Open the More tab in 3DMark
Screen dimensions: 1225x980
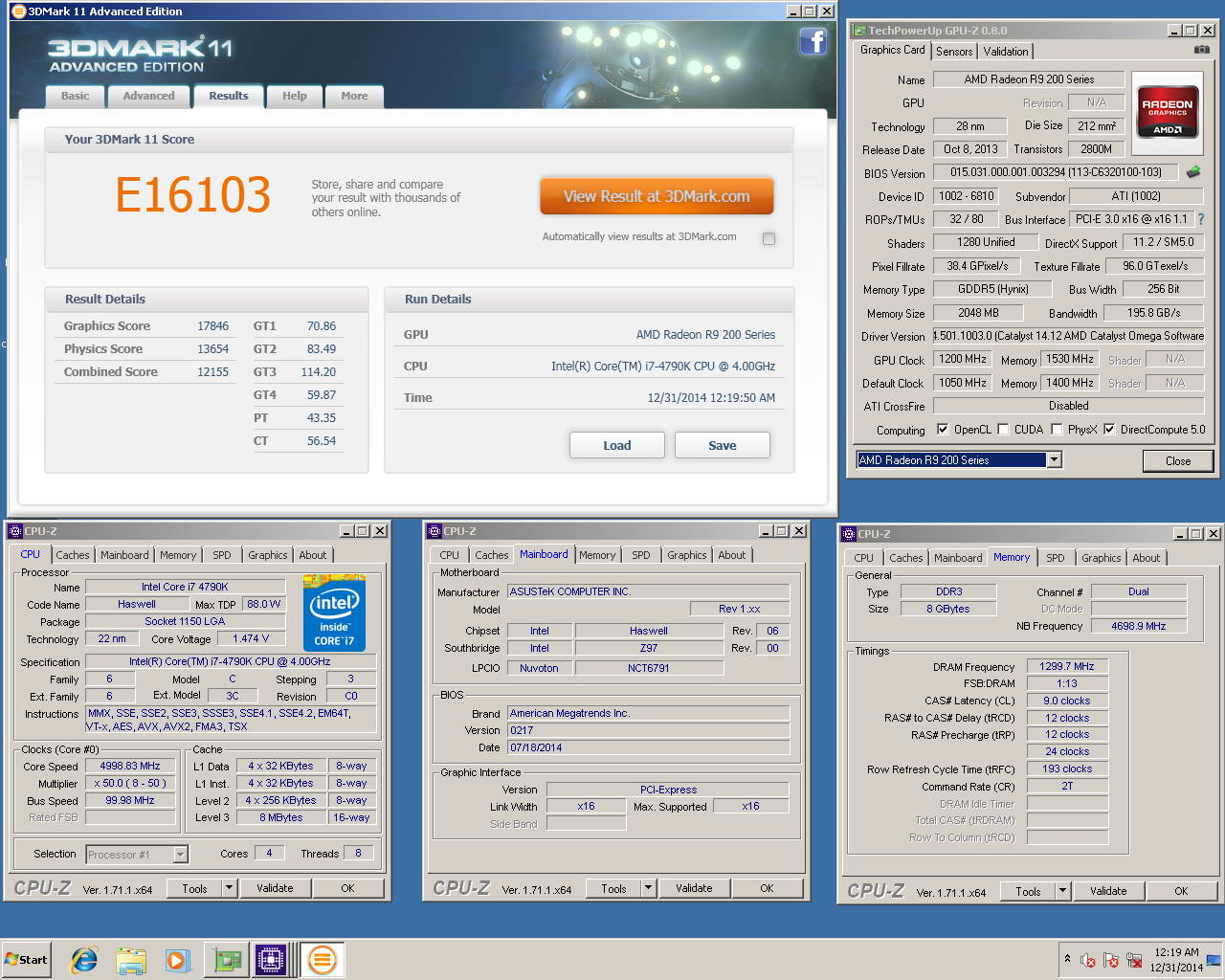(354, 96)
